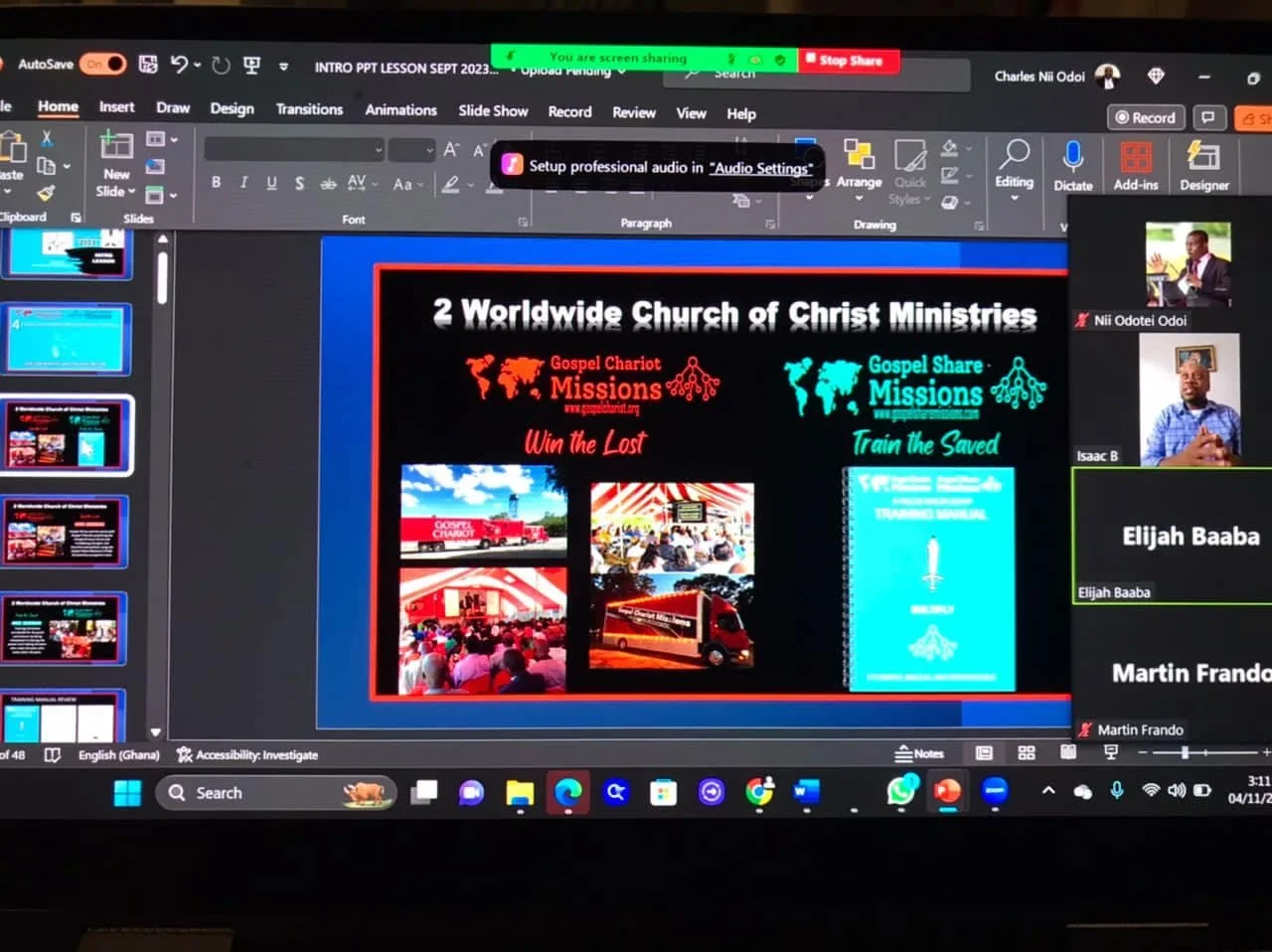Redo the last action
The image size is (1272, 952).
pyautogui.click(x=221, y=66)
